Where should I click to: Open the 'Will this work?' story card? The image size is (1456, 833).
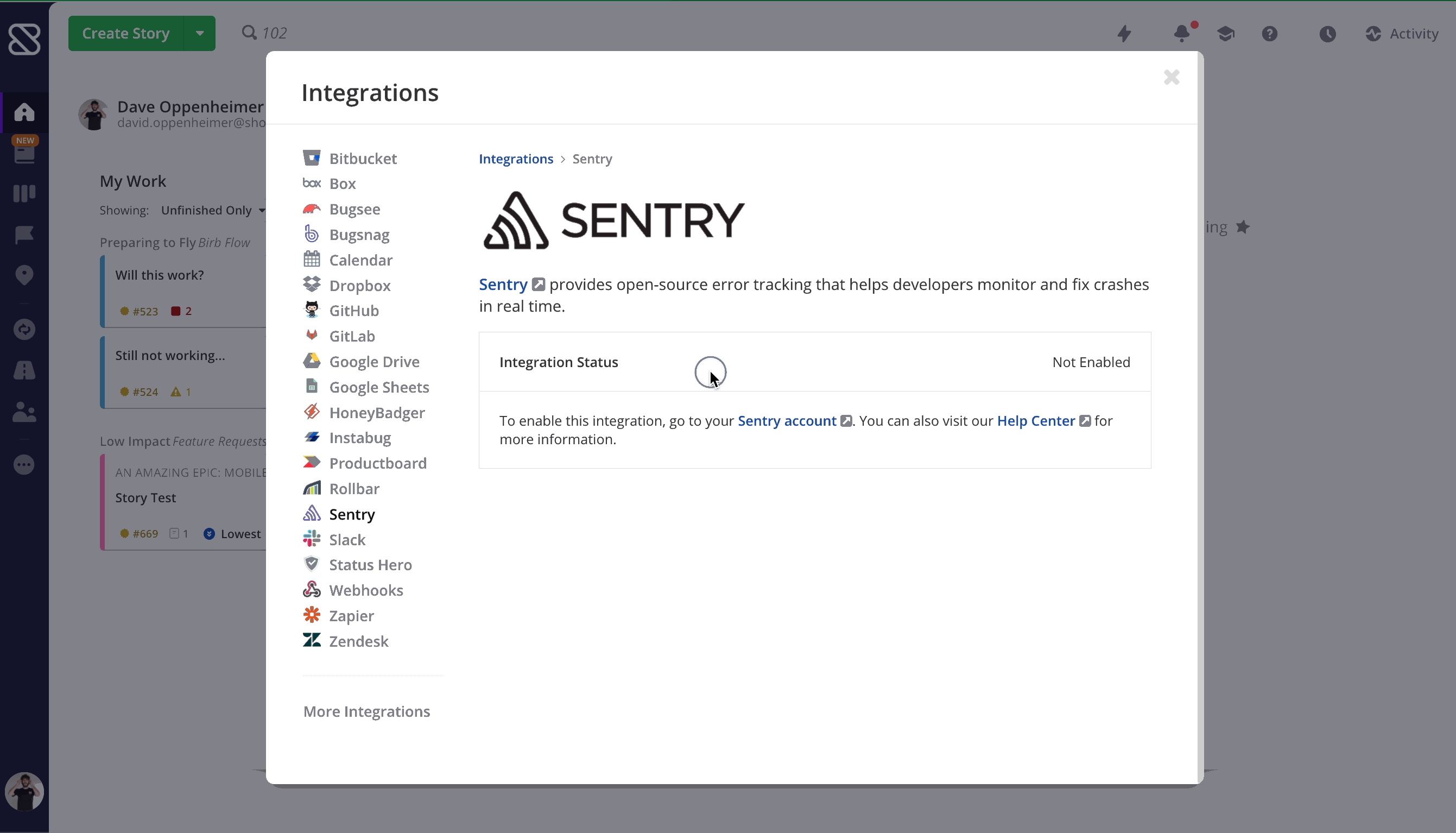183,292
